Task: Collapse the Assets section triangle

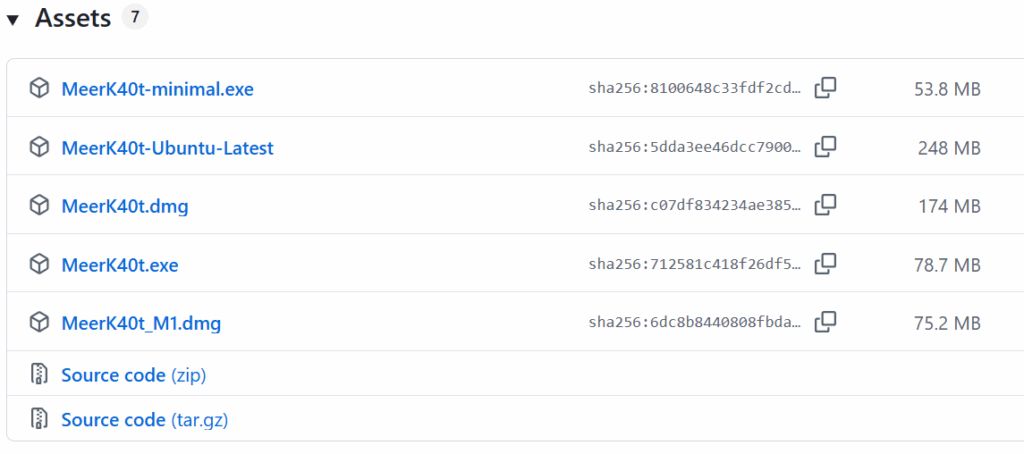Action: 13,20
